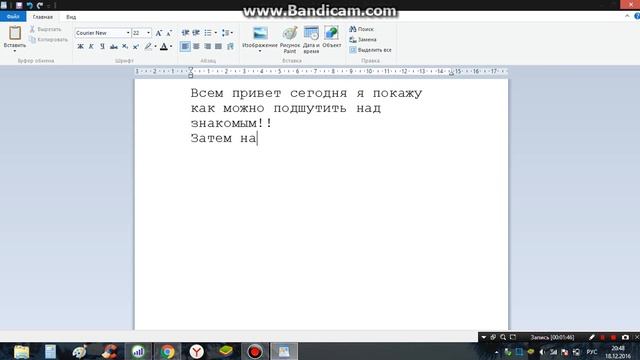Open the bullet list style dropdown arrow
The height and width of the screenshot is (360, 640).
pos(216,33)
